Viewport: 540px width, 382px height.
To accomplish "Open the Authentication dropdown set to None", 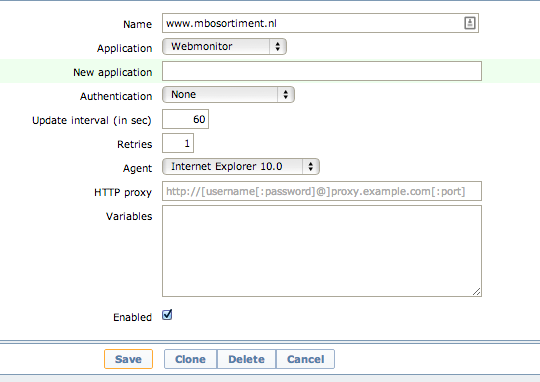I will (228, 94).
